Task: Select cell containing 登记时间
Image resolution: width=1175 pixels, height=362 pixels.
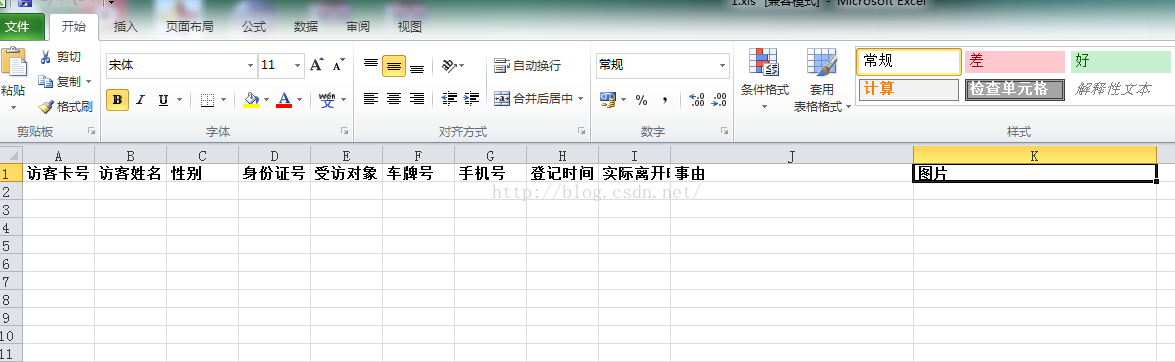Action: click(562, 174)
